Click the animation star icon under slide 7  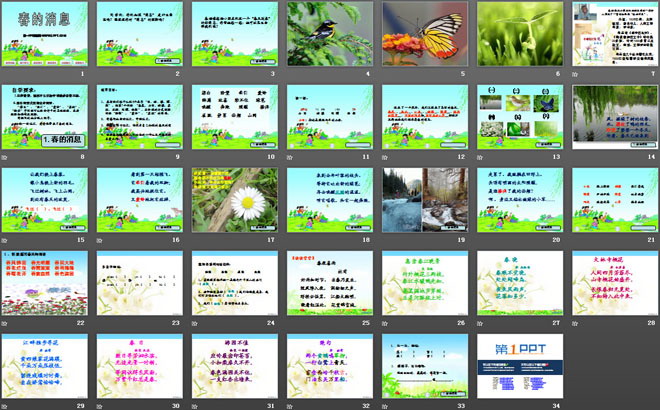575,74
